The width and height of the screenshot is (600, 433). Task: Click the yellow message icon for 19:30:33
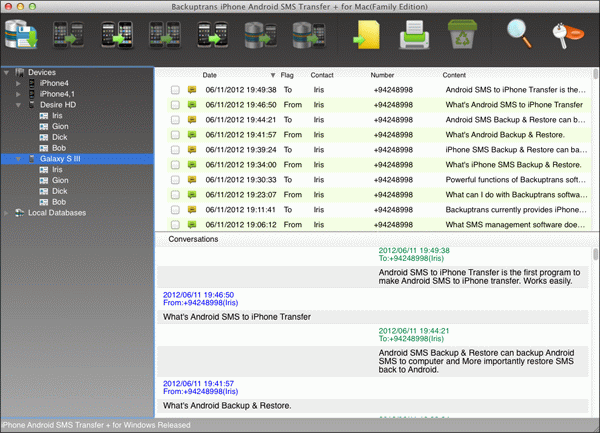click(192, 179)
